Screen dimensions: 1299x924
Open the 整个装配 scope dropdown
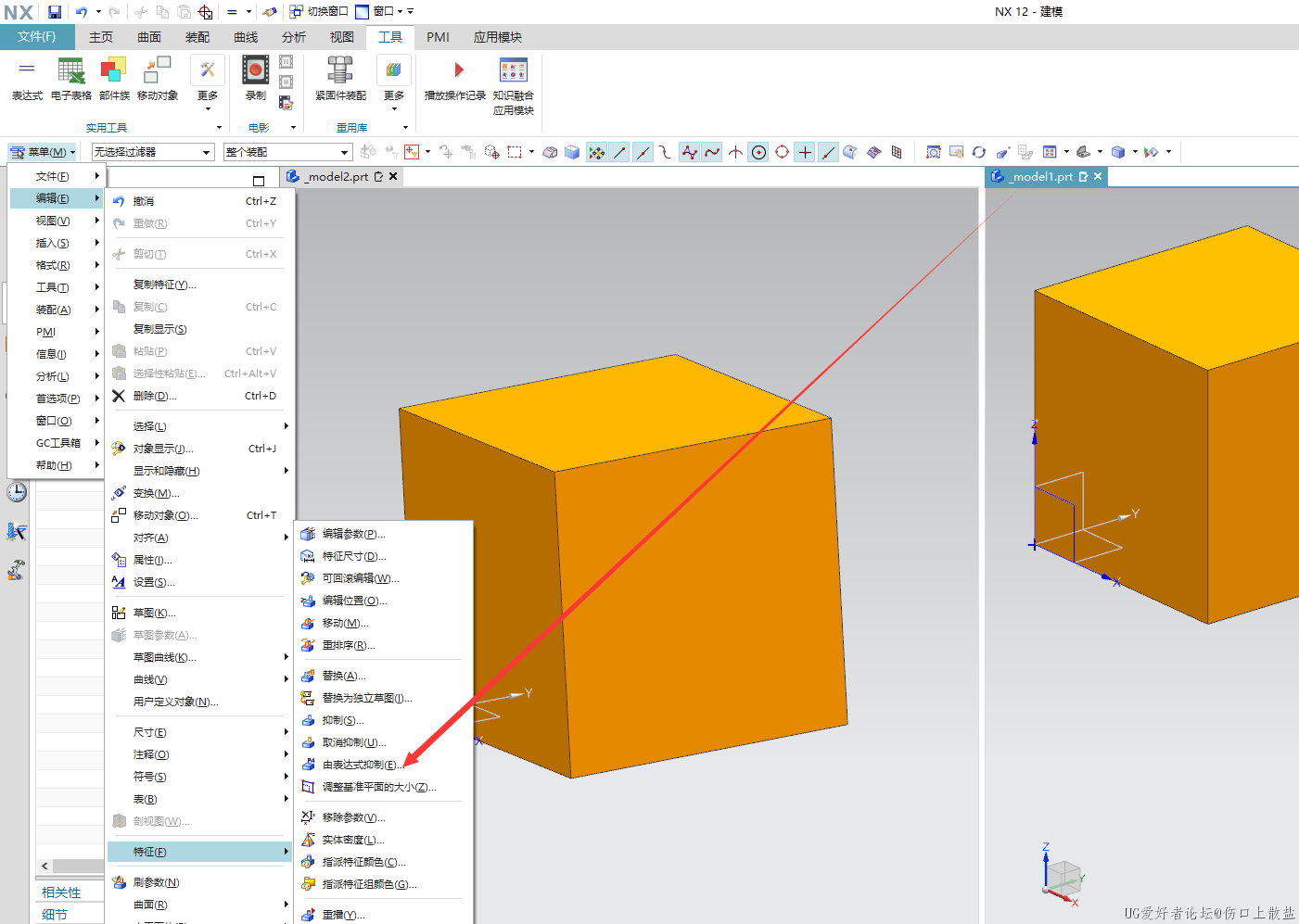pos(287,152)
